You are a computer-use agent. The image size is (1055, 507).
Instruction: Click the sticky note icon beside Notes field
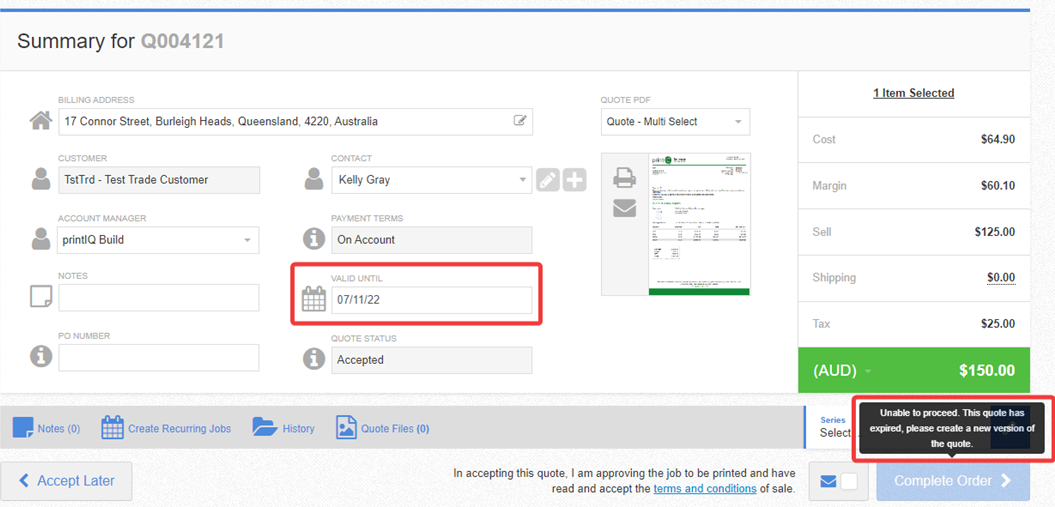click(x=41, y=297)
